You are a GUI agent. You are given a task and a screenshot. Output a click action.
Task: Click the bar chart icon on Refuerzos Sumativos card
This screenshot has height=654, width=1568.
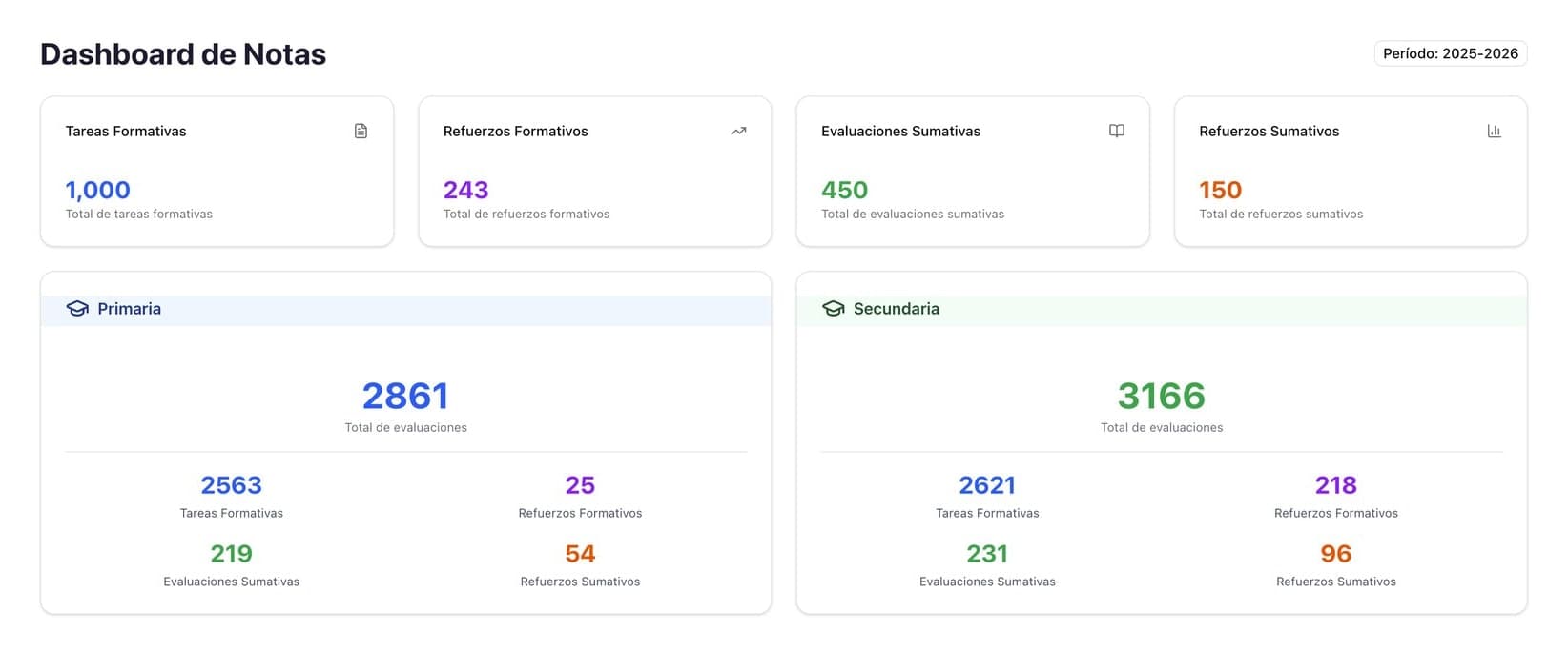click(x=1495, y=131)
